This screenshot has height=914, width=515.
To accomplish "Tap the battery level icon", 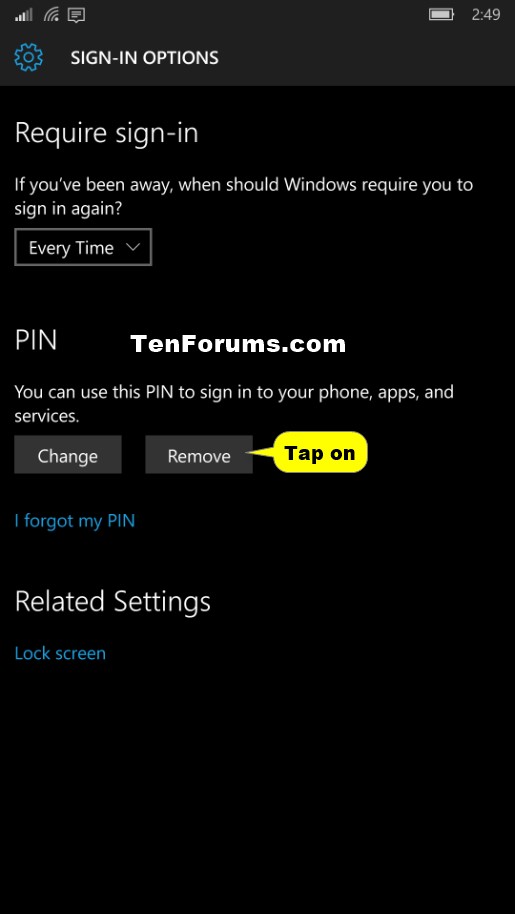I will [x=441, y=15].
